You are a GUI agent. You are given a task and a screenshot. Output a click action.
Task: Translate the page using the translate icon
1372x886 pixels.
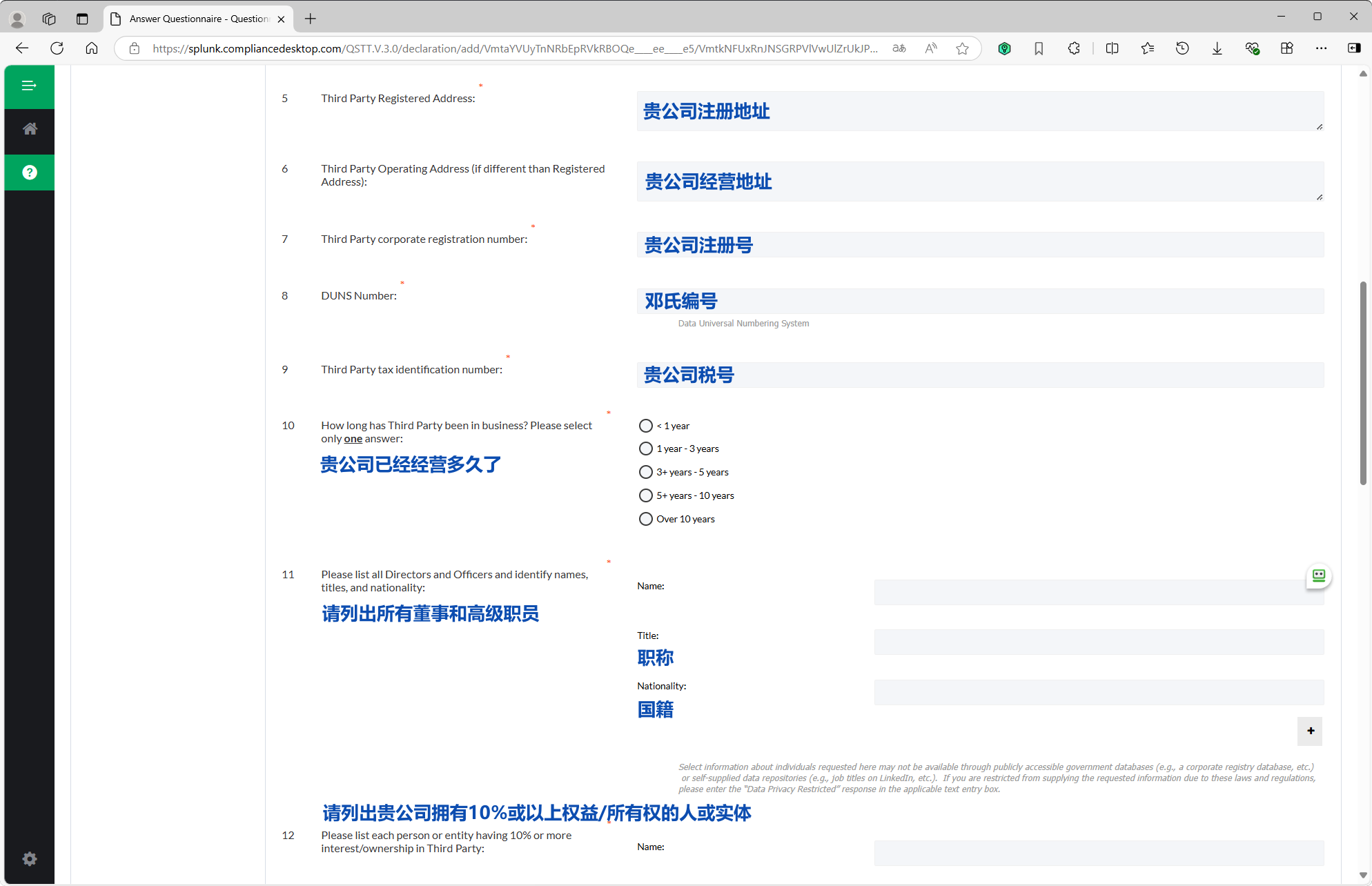899,48
